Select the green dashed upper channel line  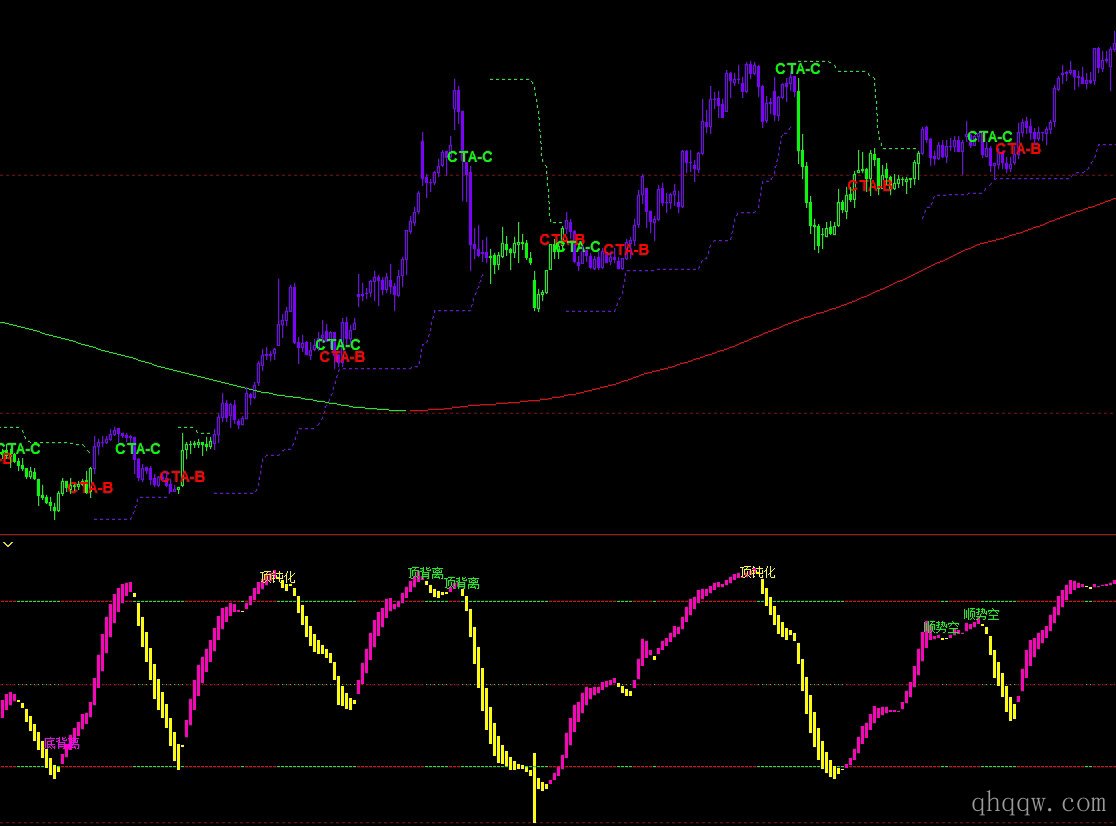[x=520, y=79]
